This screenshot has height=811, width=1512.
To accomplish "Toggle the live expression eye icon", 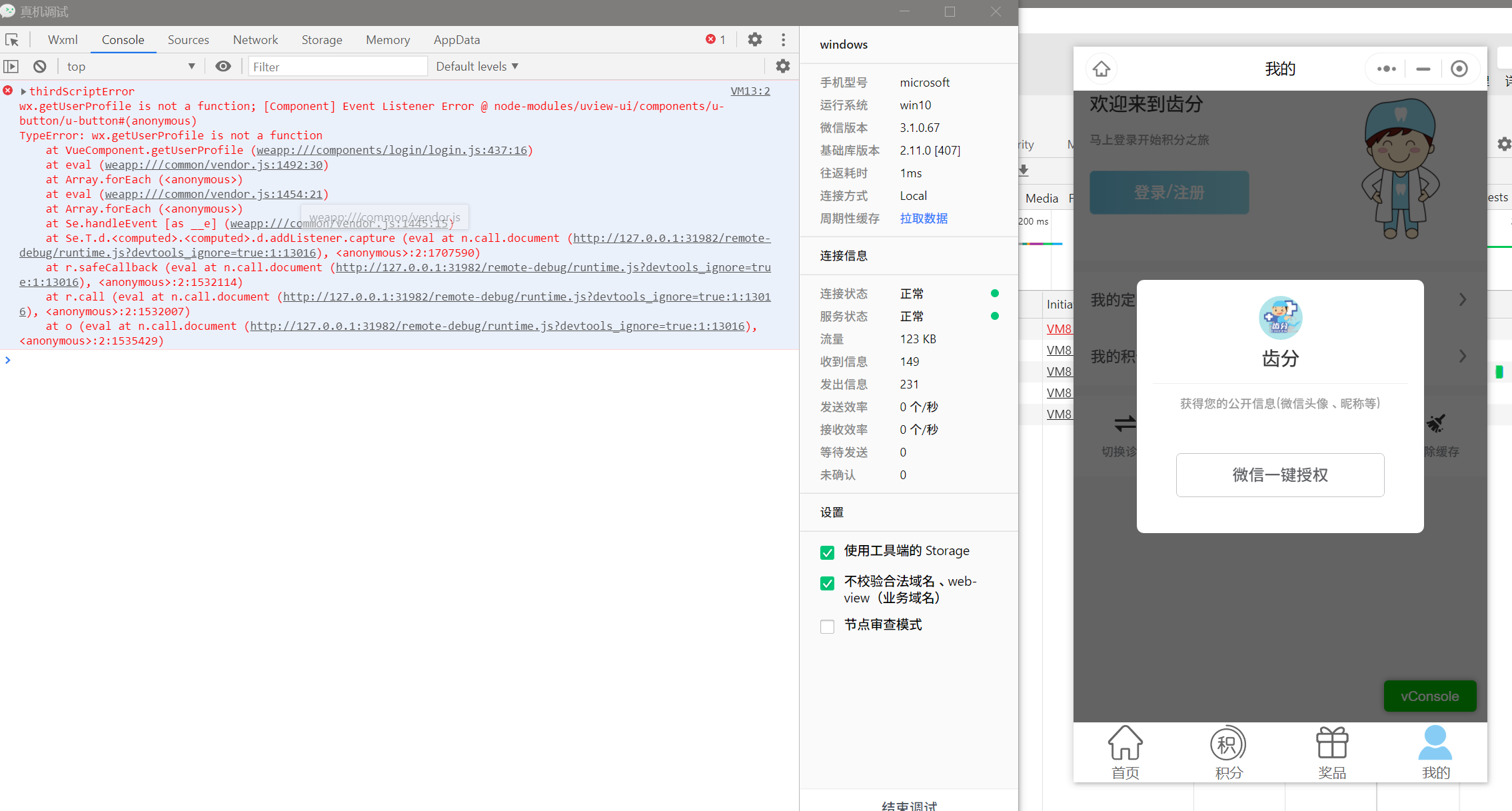I will click(223, 67).
